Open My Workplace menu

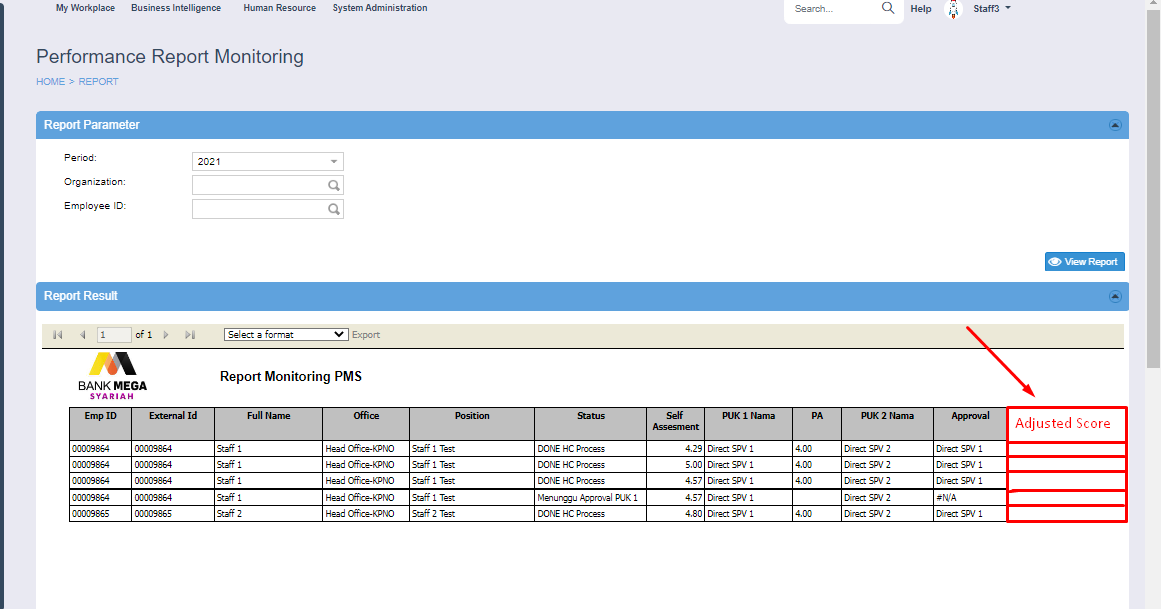(x=85, y=8)
